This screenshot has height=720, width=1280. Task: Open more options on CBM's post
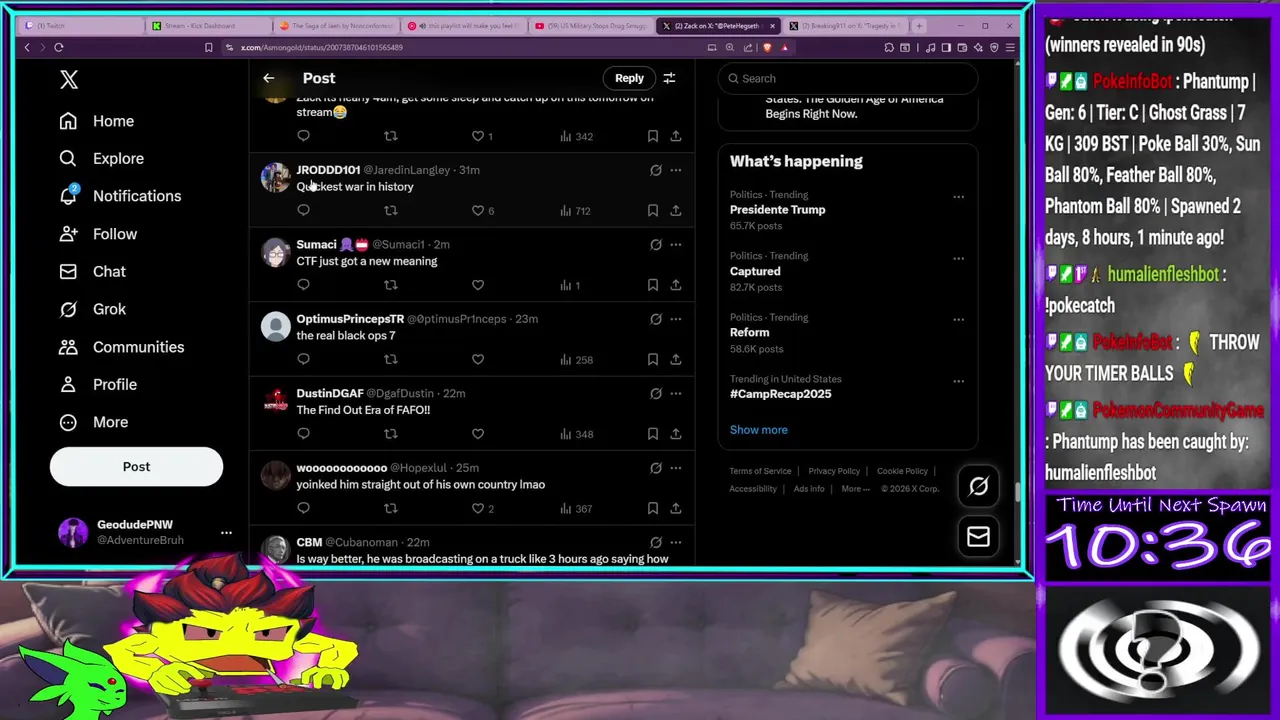click(x=676, y=542)
